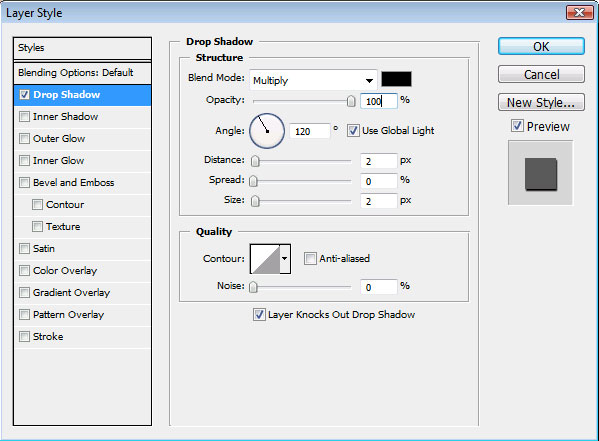The image size is (599, 441).
Task: Toggle the Preview checkbox
Action: (x=517, y=126)
